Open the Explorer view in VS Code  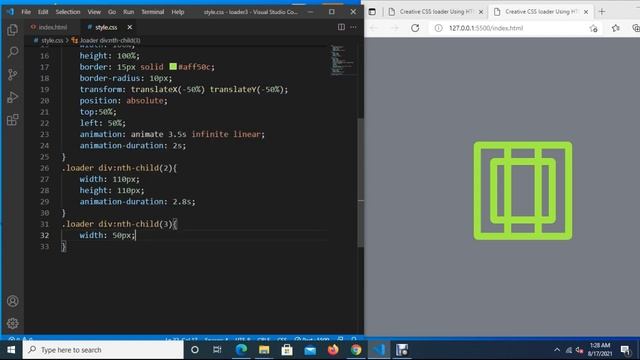point(13,30)
